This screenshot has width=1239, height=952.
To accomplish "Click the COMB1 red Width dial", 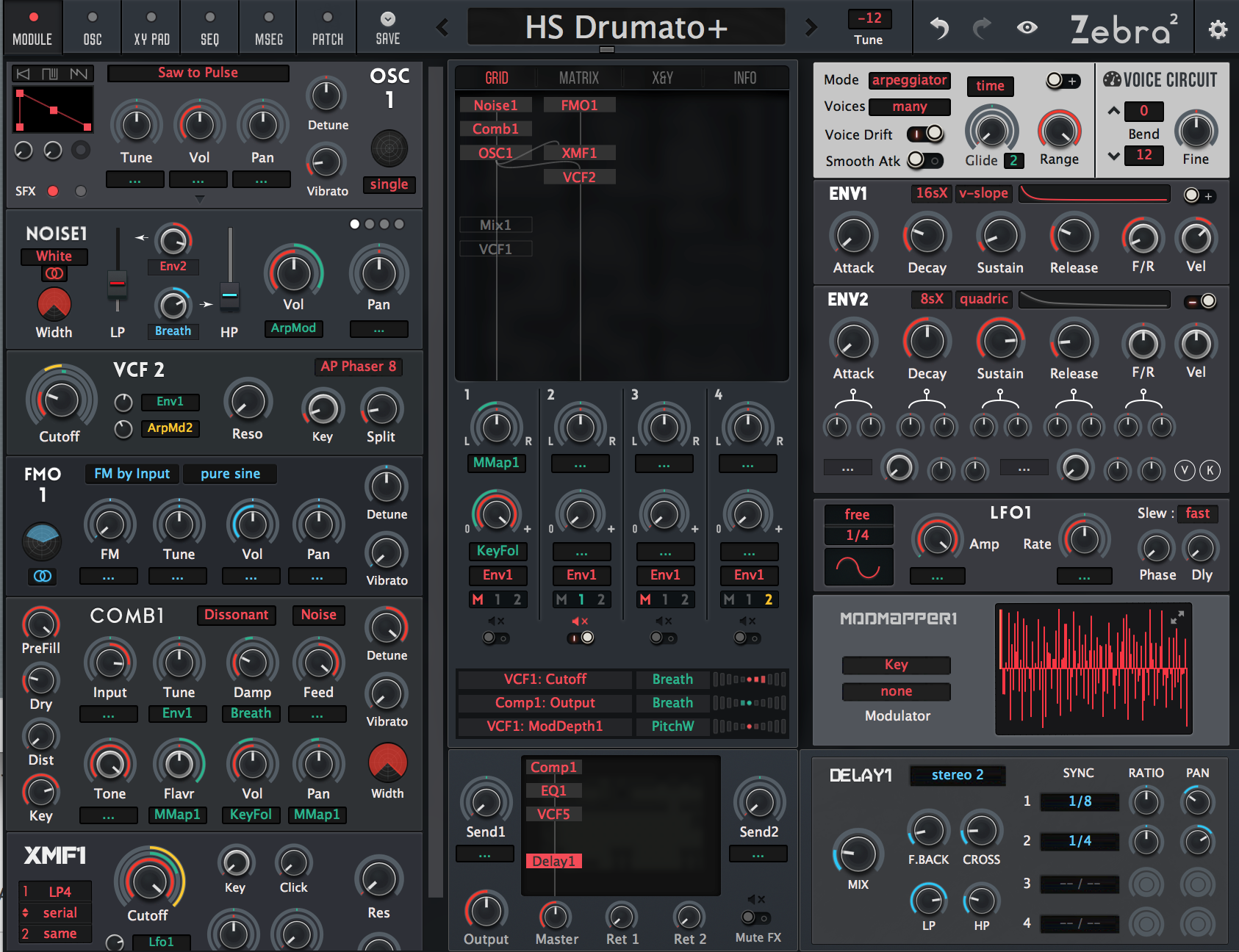I will (x=387, y=762).
